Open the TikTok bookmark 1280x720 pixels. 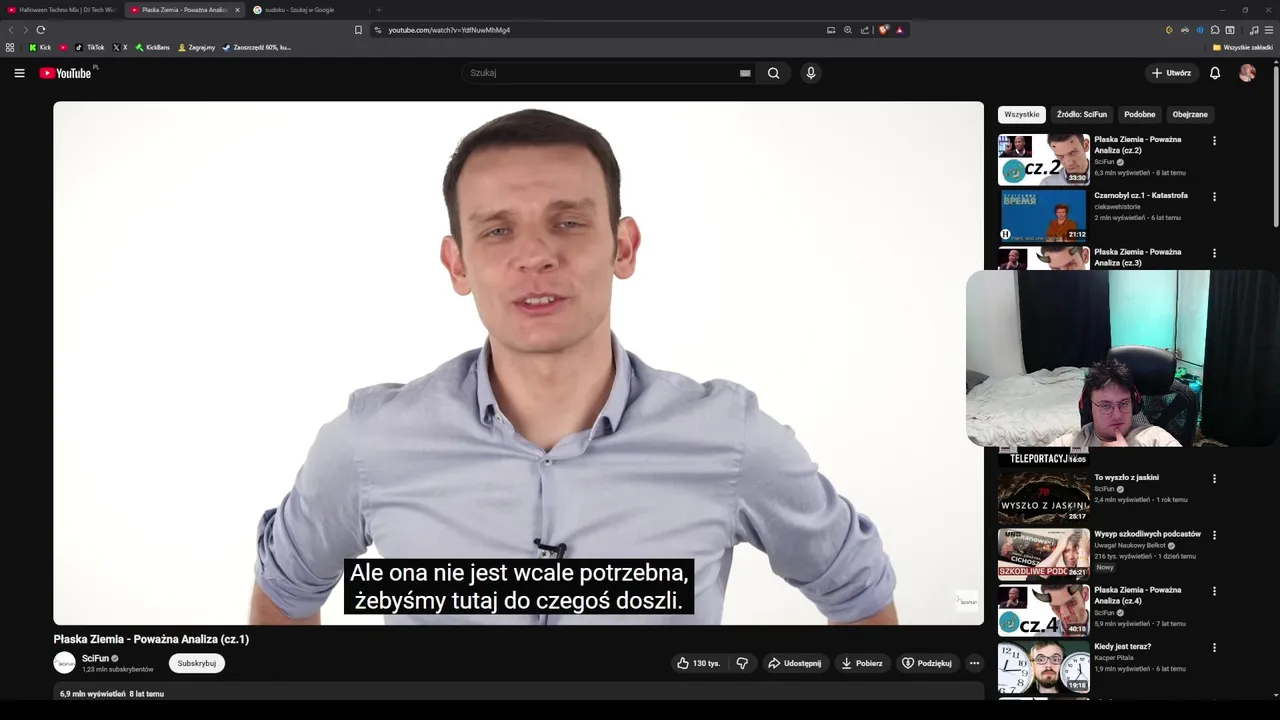pyautogui.click(x=89, y=47)
